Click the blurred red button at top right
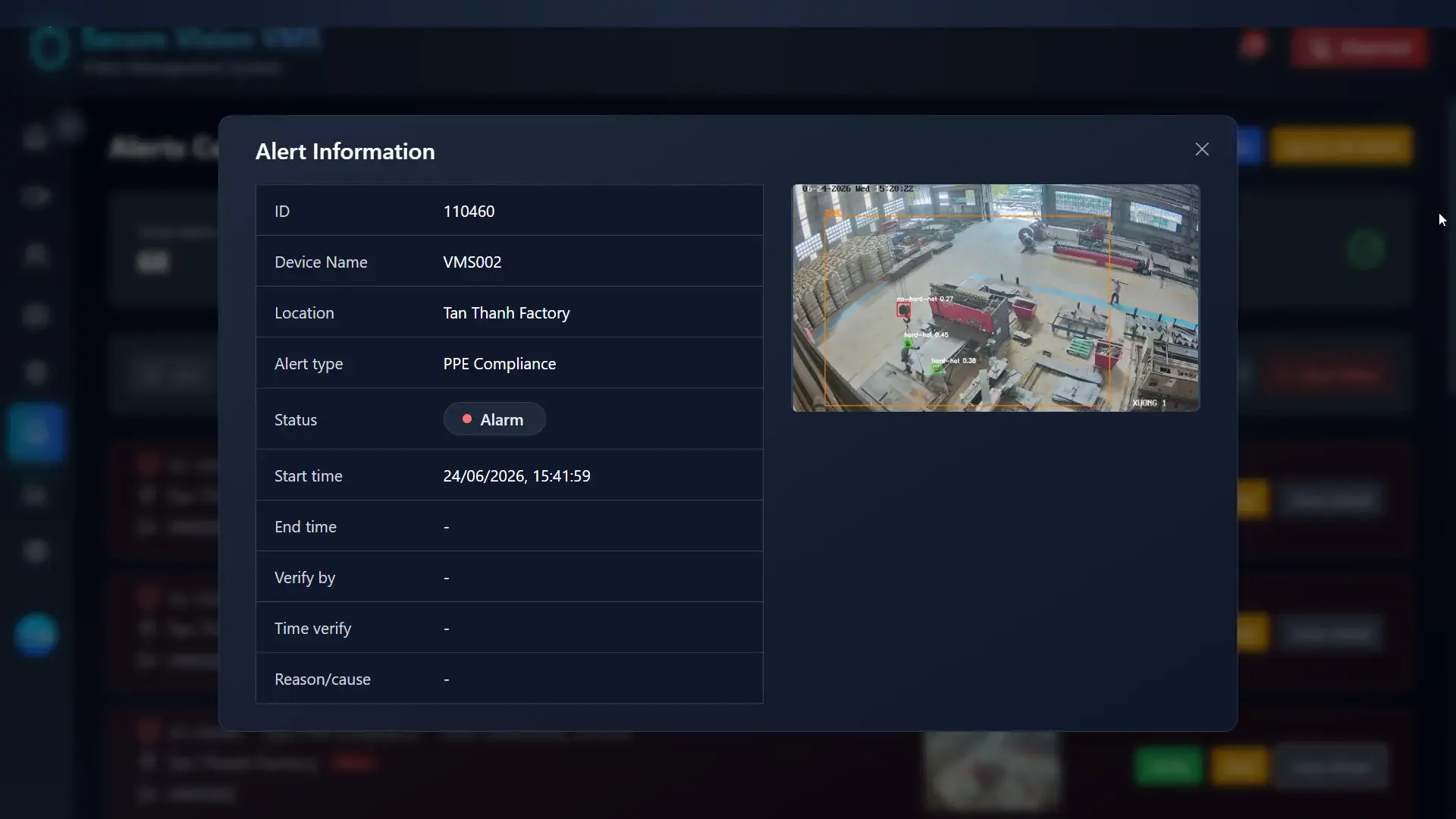This screenshot has height=819, width=1456. tap(1360, 48)
